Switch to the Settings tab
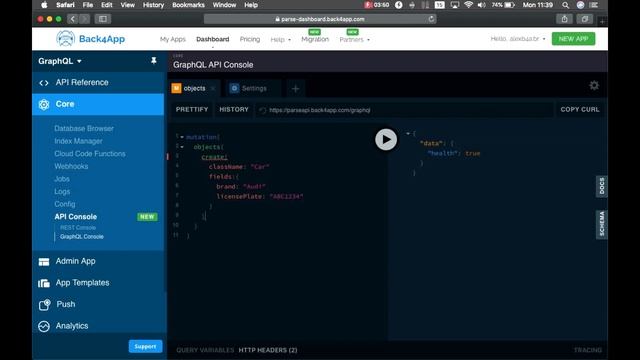The image size is (640, 360). click(254, 89)
